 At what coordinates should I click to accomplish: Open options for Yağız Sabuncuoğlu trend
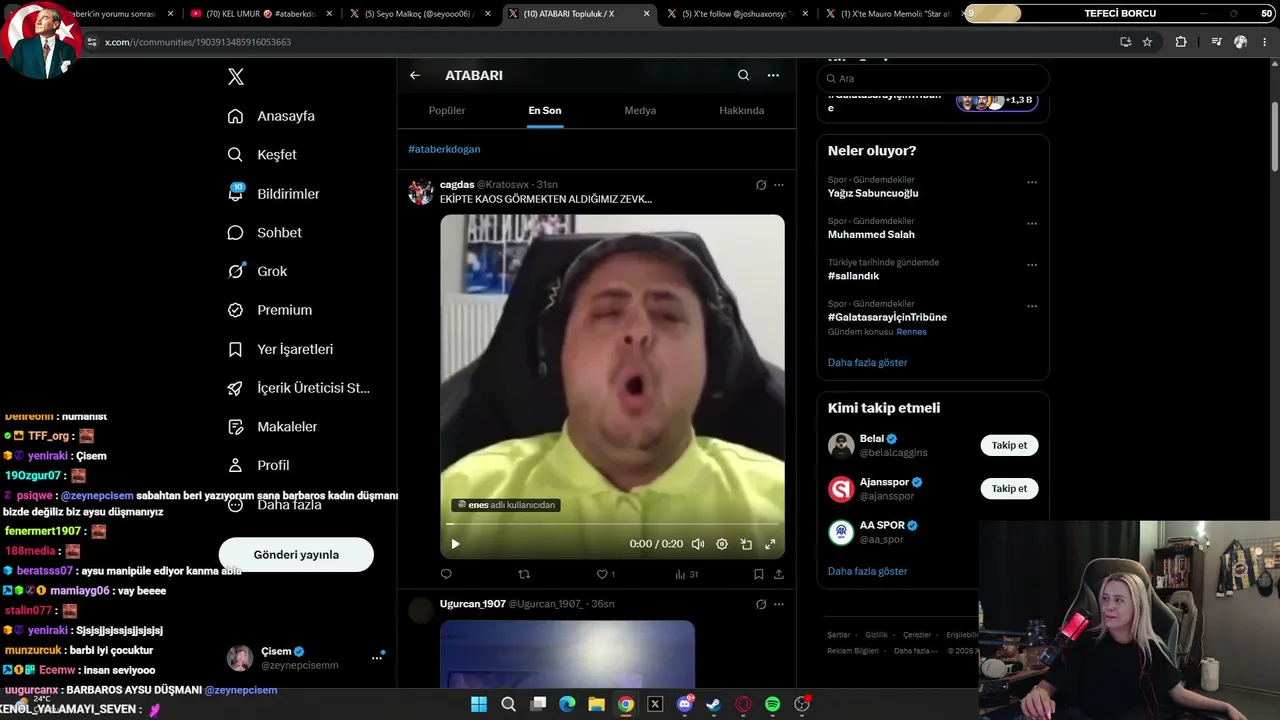point(1032,182)
